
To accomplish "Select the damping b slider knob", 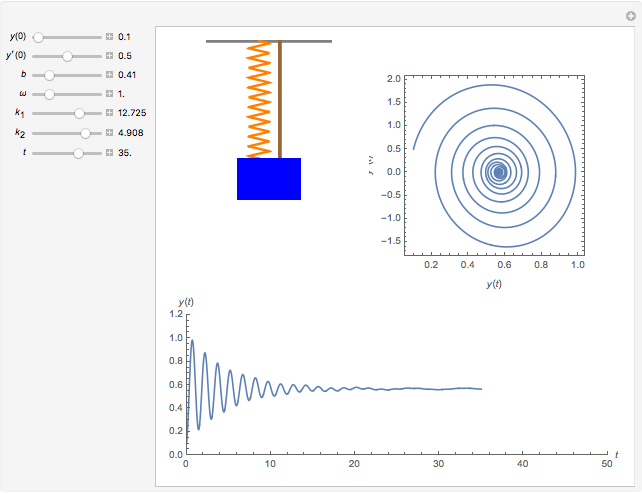I will point(49,75).
